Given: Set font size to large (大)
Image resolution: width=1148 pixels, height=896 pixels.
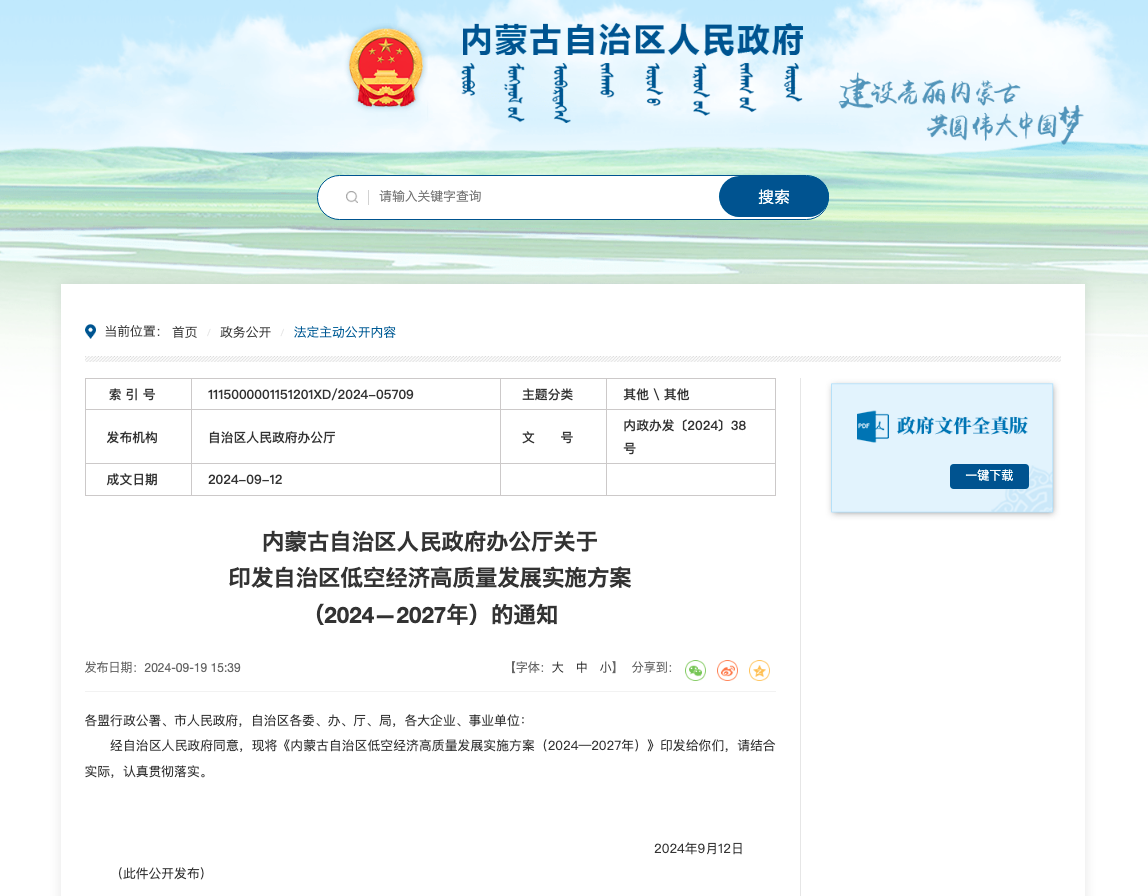Looking at the screenshot, I should (x=558, y=668).
